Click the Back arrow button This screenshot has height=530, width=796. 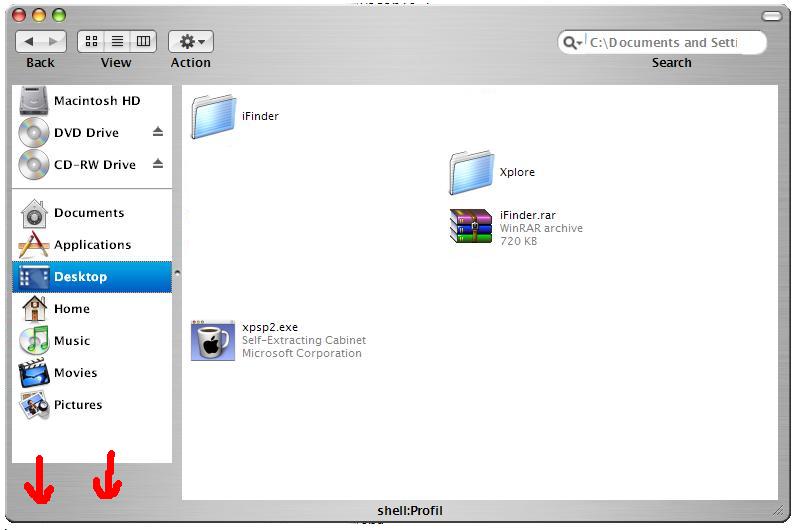pos(29,42)
